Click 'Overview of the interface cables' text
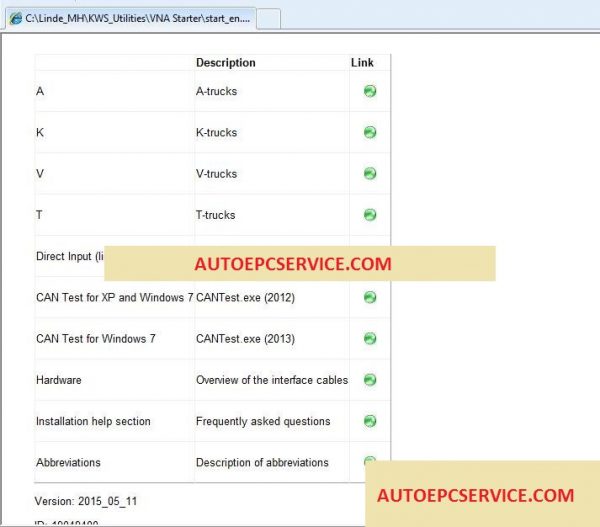600x527 pixels. pyautogui.click(x=272, y=380)
